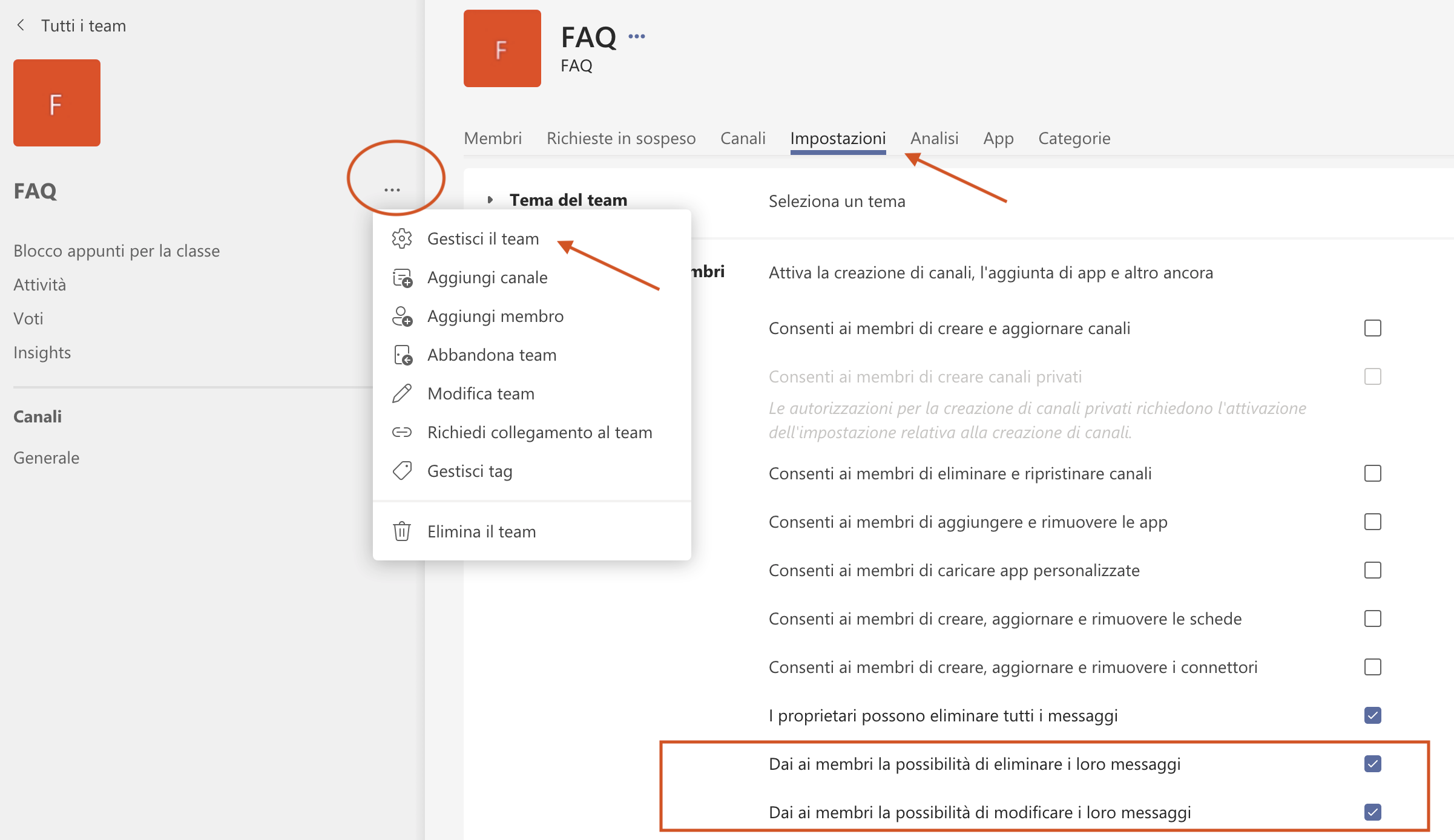Click the Abbandona team icon

click(402, 355)
